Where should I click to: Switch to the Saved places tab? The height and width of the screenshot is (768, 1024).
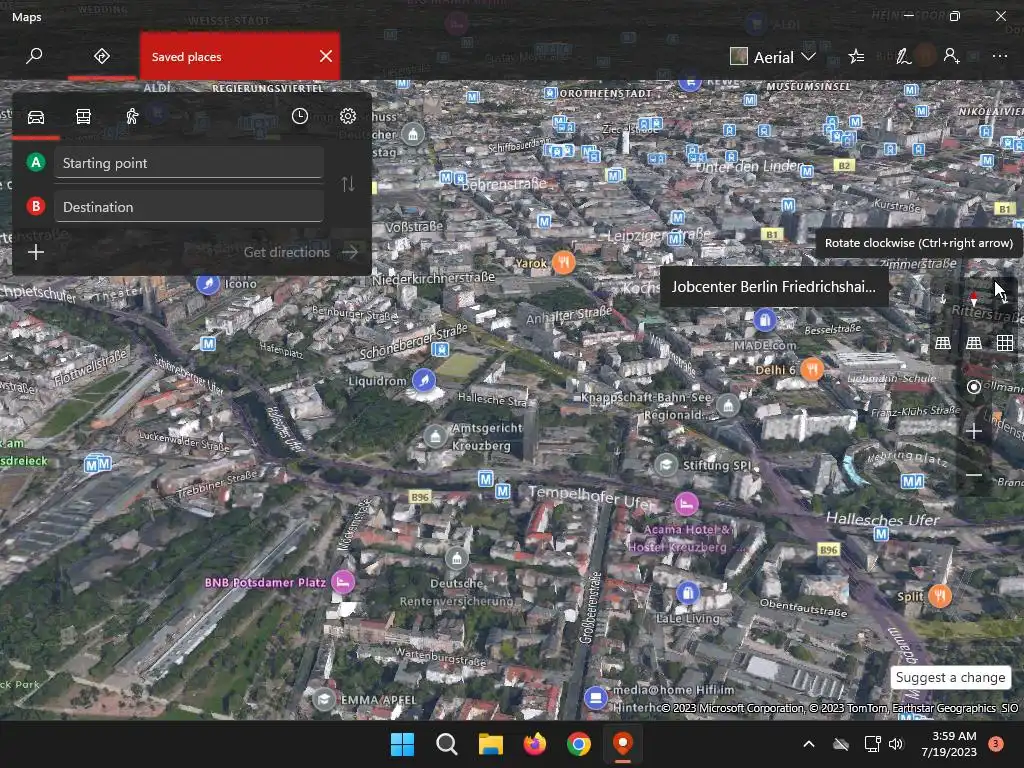tap(240, 57)
